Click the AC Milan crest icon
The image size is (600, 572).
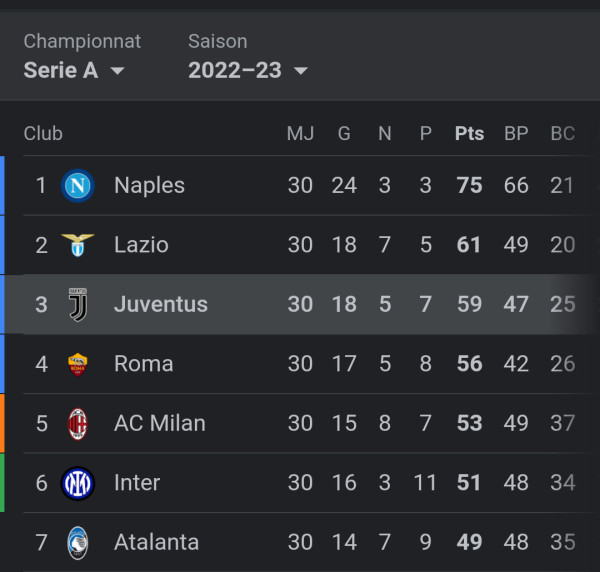click(78, 423)
